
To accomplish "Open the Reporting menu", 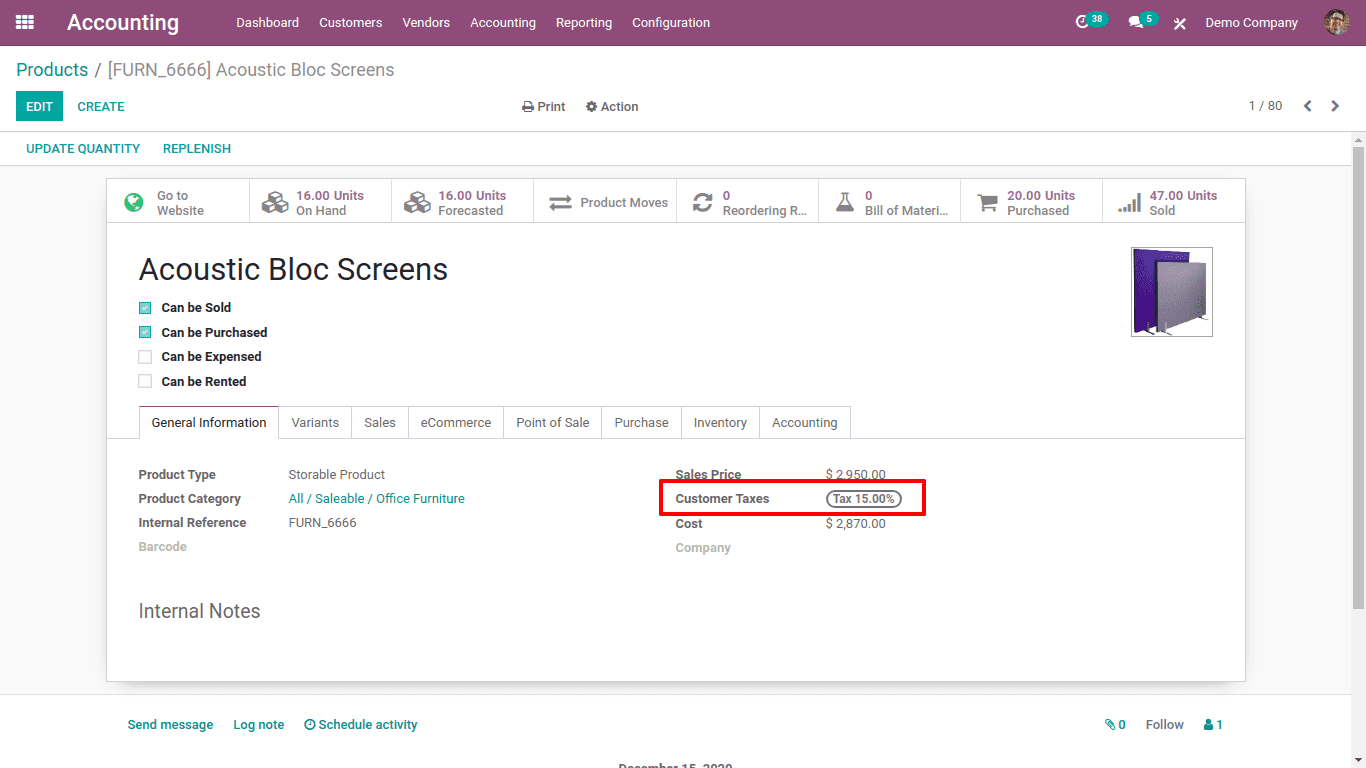I will (x=584, y=22).
